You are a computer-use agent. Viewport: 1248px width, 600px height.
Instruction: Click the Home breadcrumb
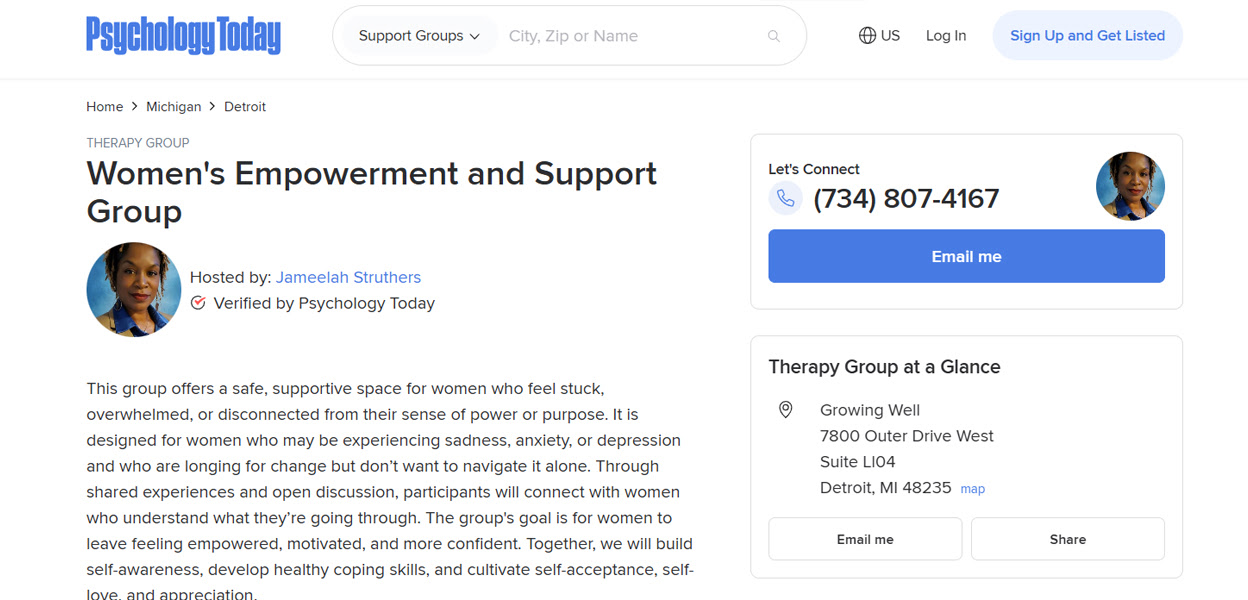pyautogui.click(x=104, y=106)
